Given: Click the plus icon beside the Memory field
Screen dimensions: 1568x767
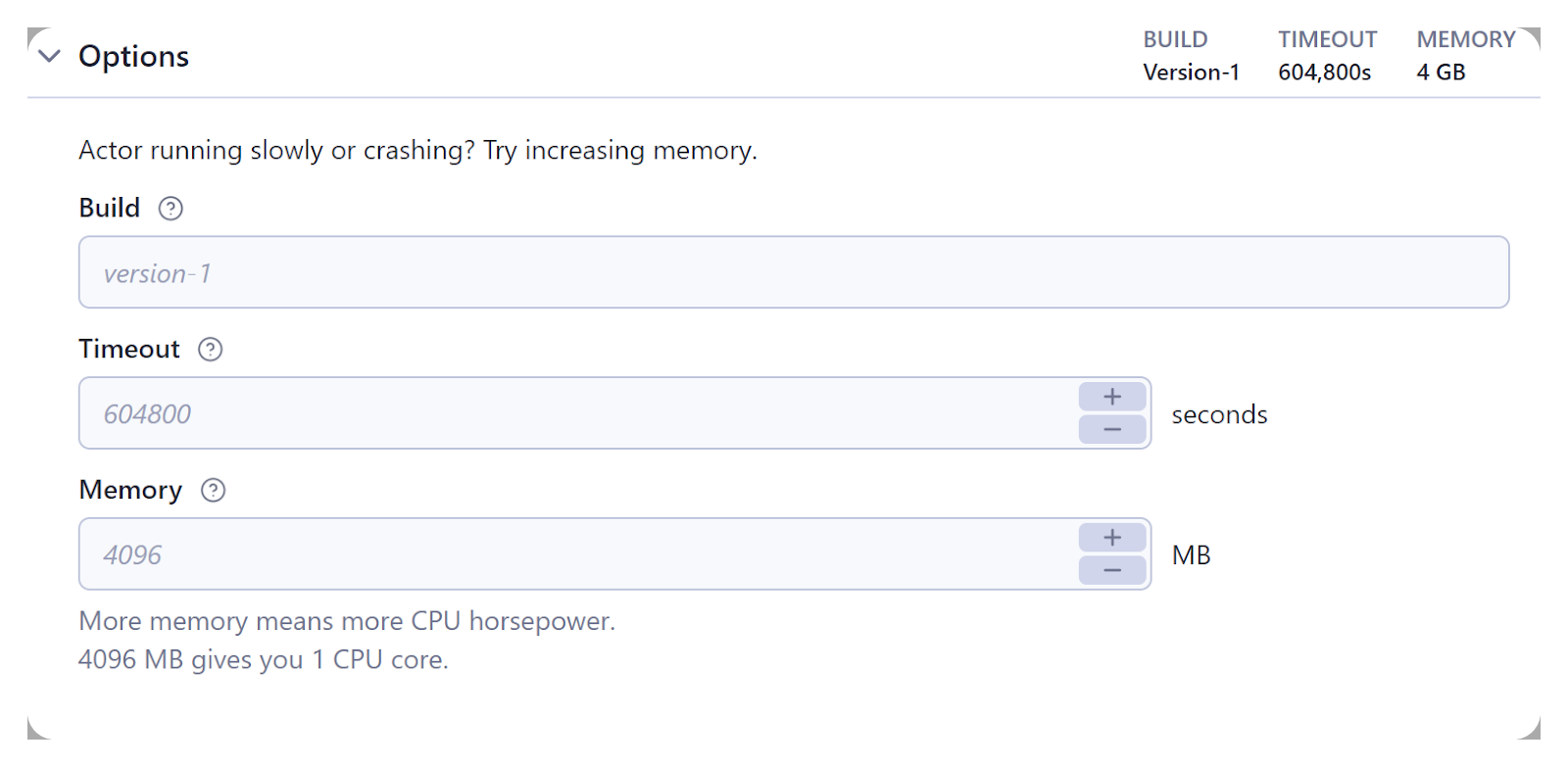Looking at the screenshot, I should pos(1111,537).
